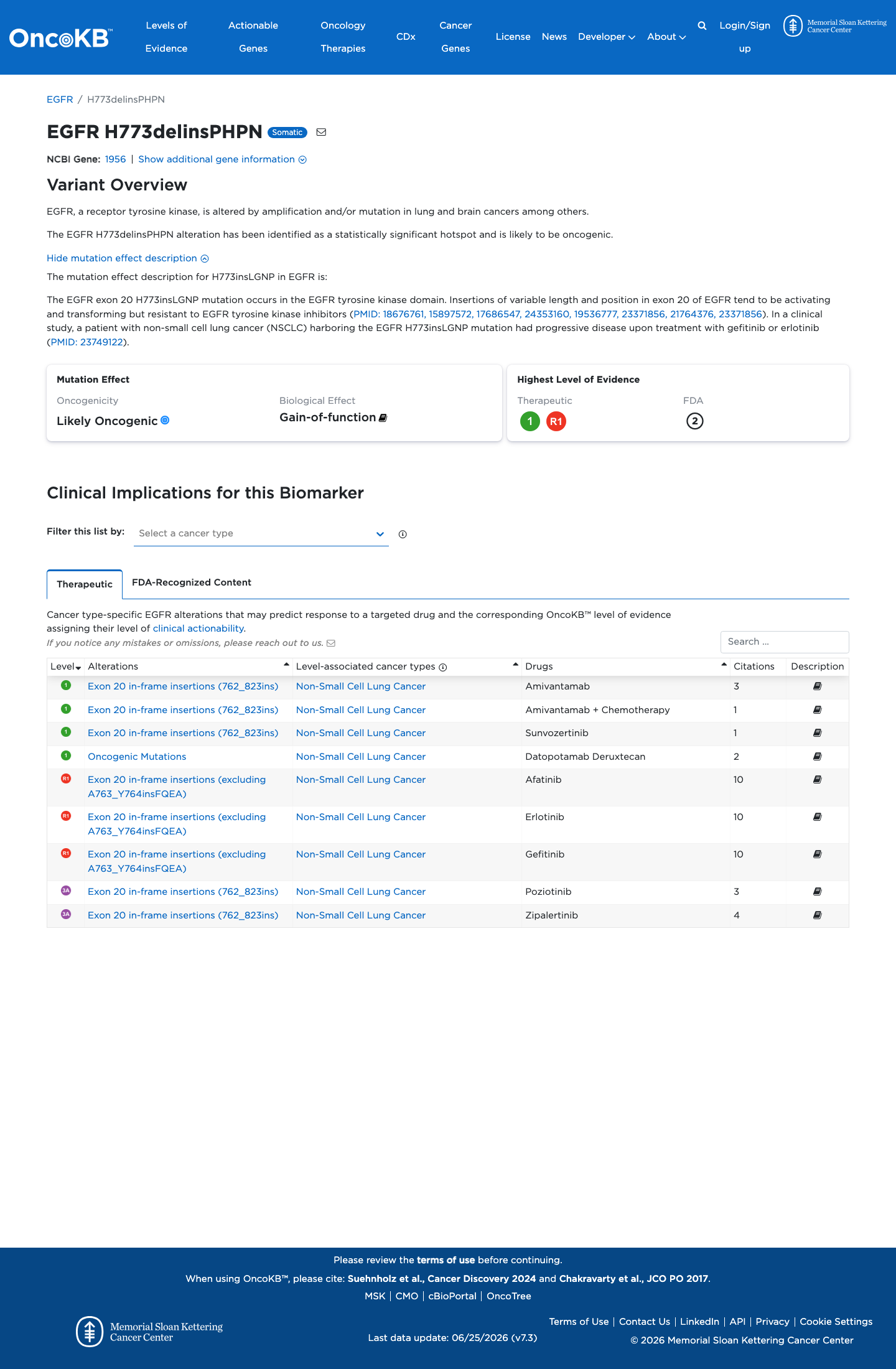Select the Therapeutic tab
The height and width of the screenshot is (1369, 896).
pyautogui.click(x=85, y=584)
